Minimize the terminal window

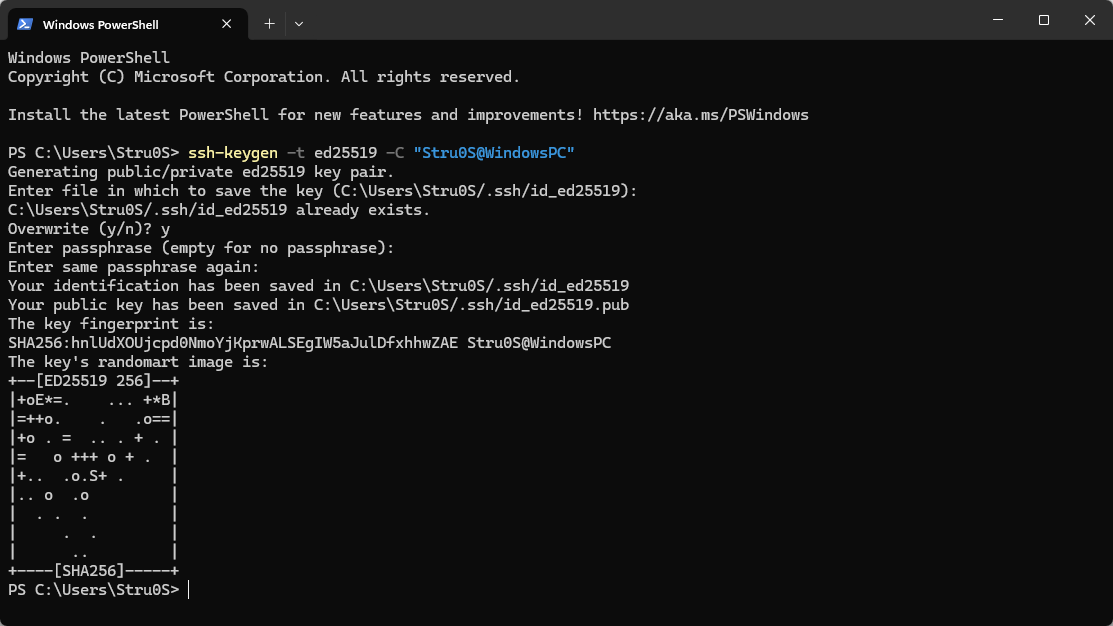coord(998,20)
